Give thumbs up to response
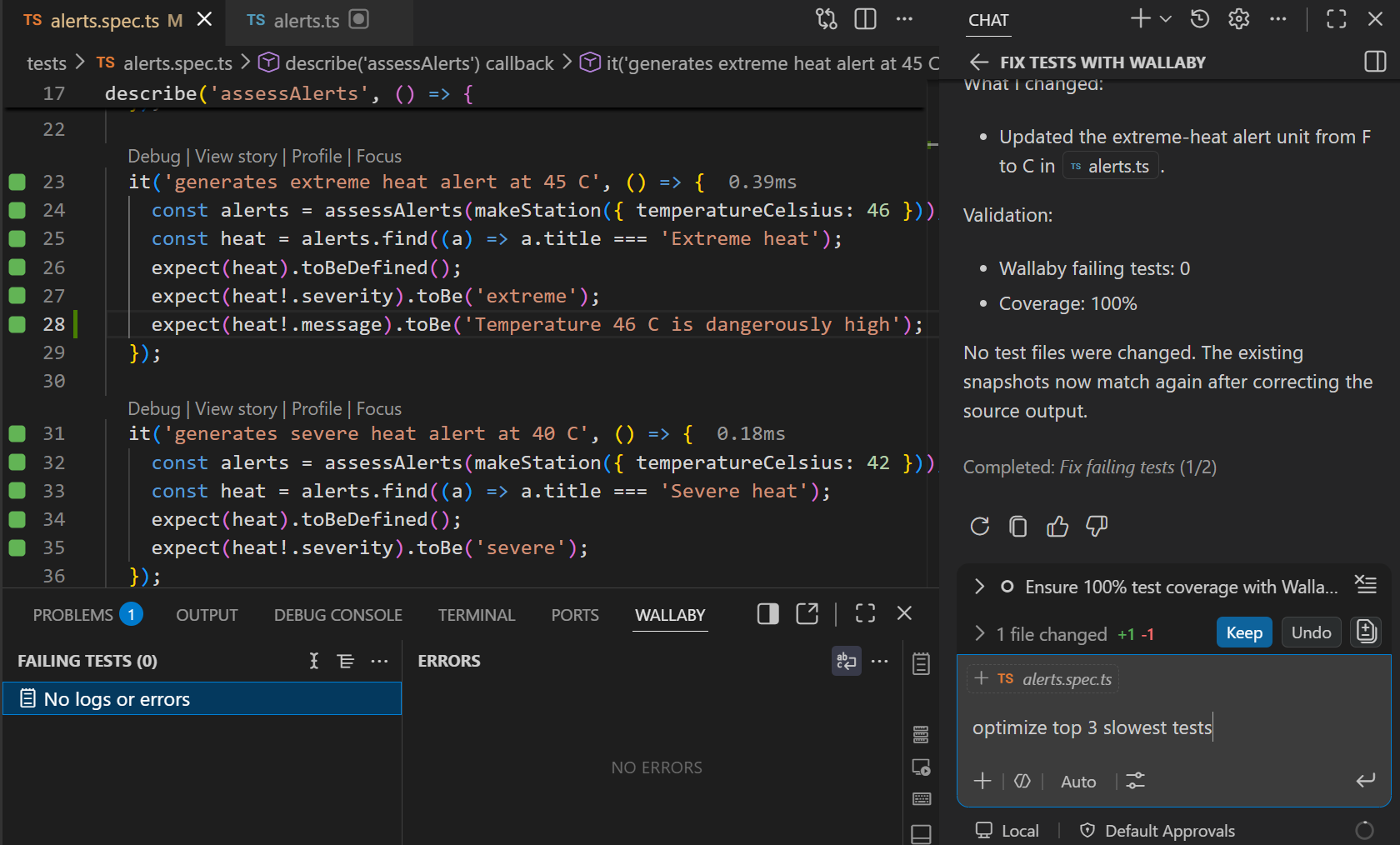 (x=1057, y=527)
